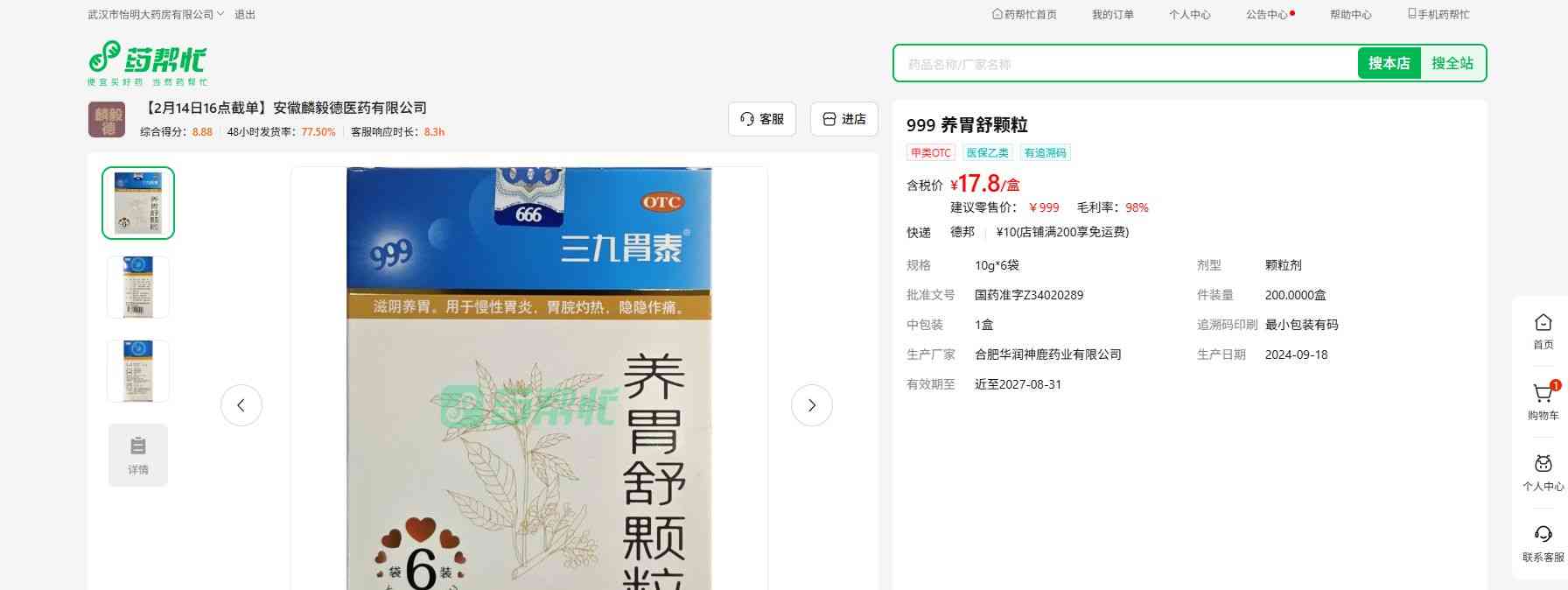Open 个人中心 in top navigation
Viewport: 1568px width, 590px height.
1190,15
